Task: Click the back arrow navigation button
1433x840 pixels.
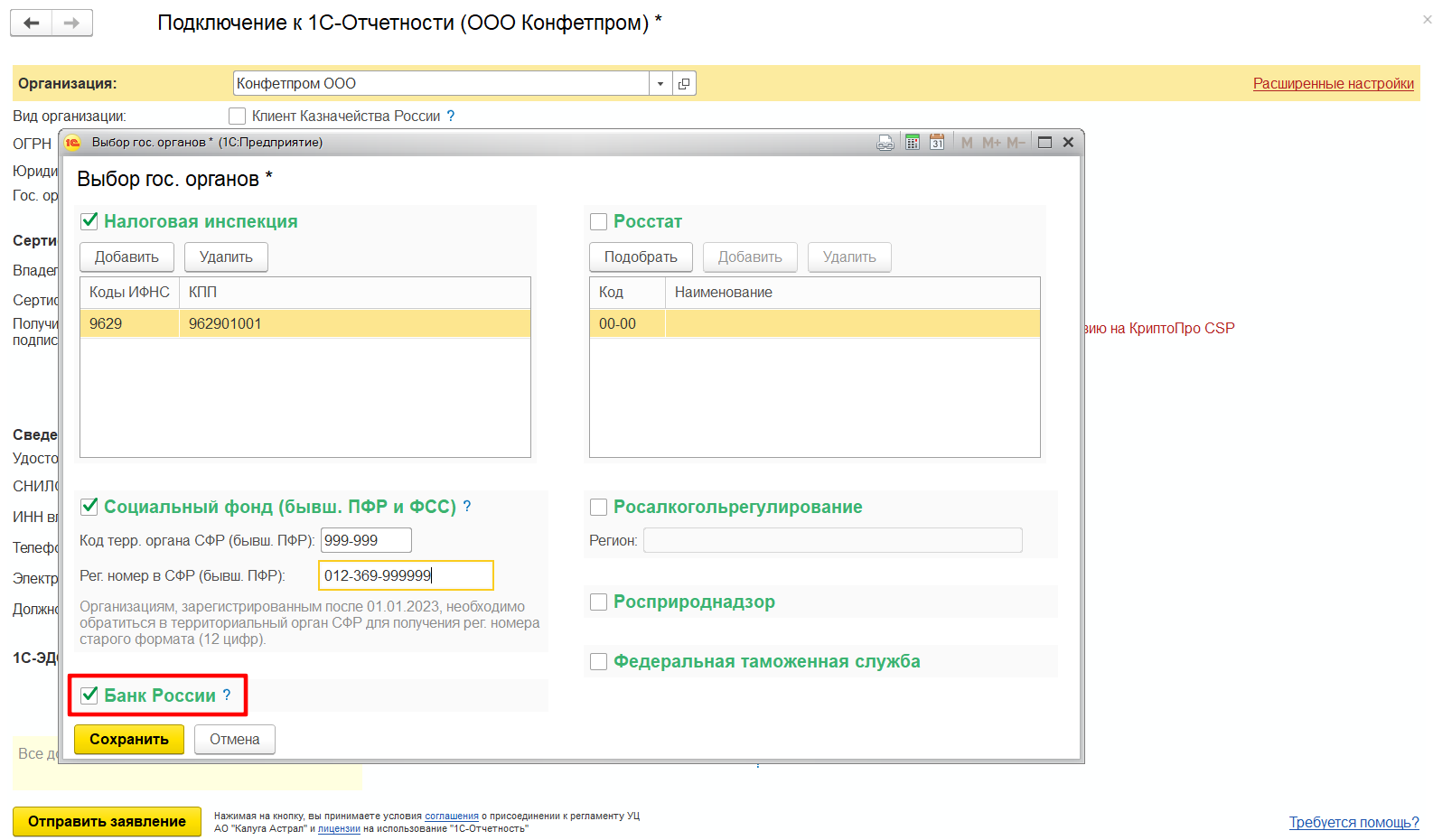Action: click(32, 23)
